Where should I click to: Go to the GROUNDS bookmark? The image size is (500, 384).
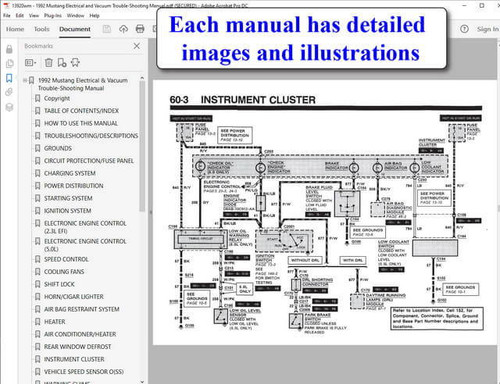coord(58,148)
